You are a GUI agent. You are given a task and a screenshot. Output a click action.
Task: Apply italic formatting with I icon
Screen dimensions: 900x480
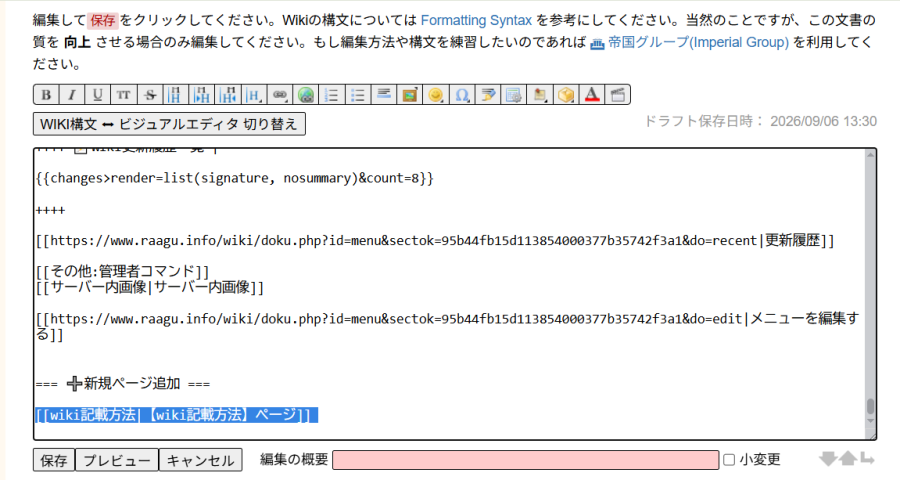point(72,95)
